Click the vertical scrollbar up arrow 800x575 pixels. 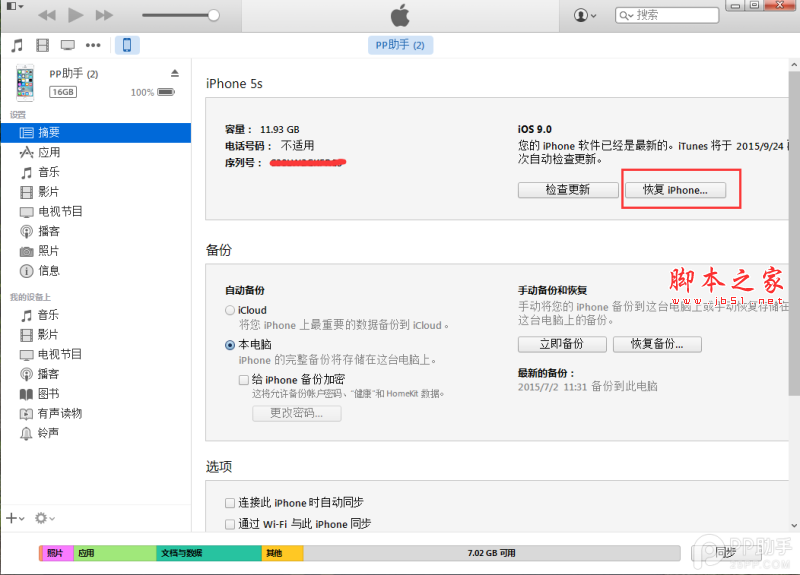pyautogui.click(x=794, y=65)
